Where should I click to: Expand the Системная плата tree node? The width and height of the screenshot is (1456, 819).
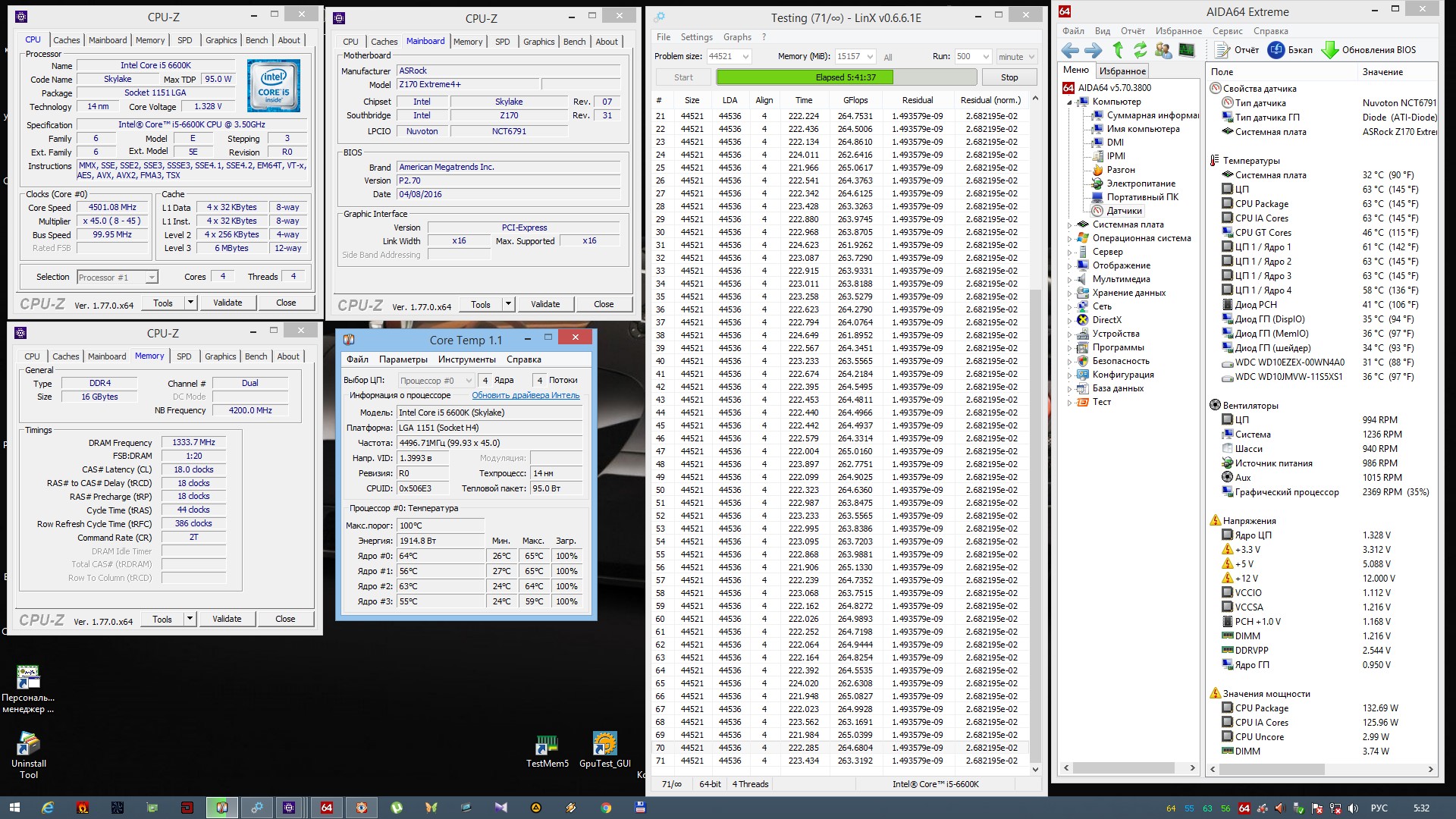coord(1070,224)
